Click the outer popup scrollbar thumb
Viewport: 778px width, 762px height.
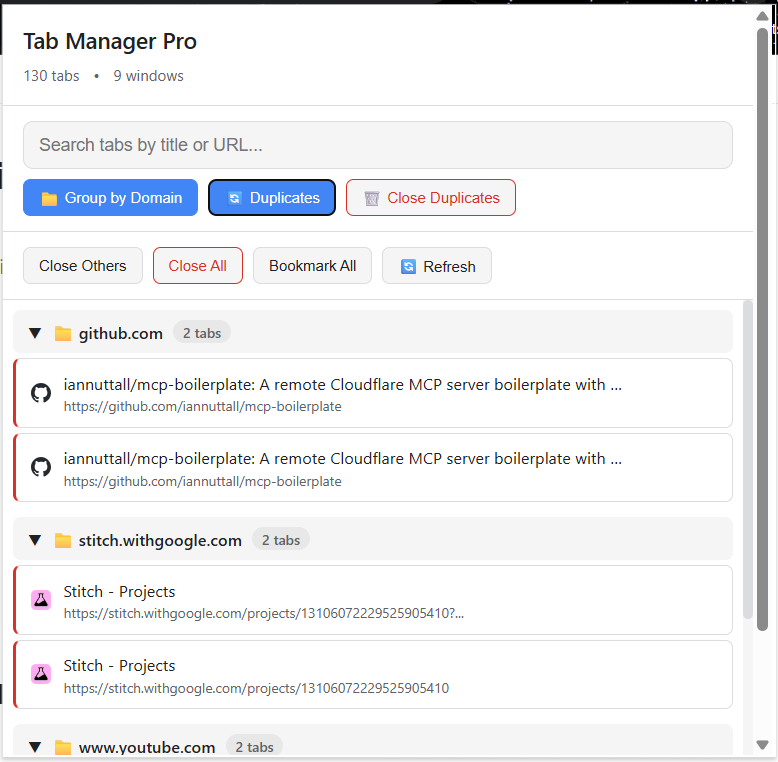763,329
